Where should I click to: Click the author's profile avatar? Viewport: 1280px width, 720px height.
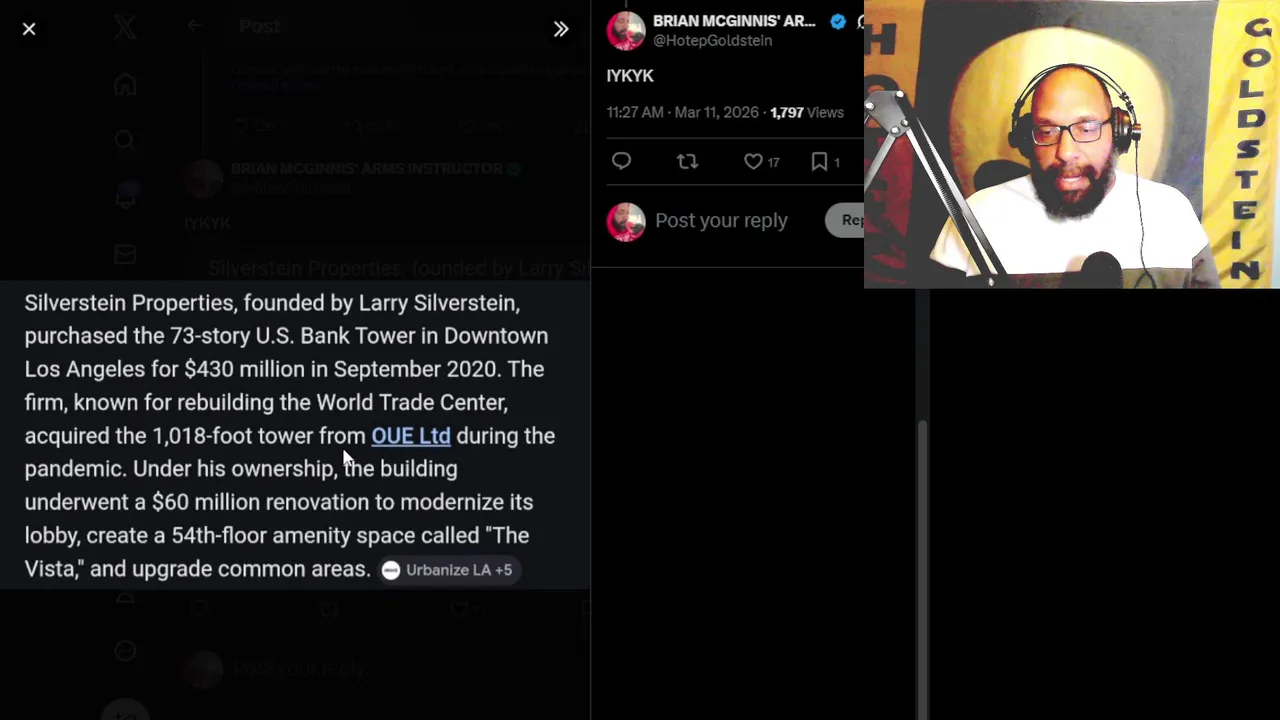pos(626,30)
